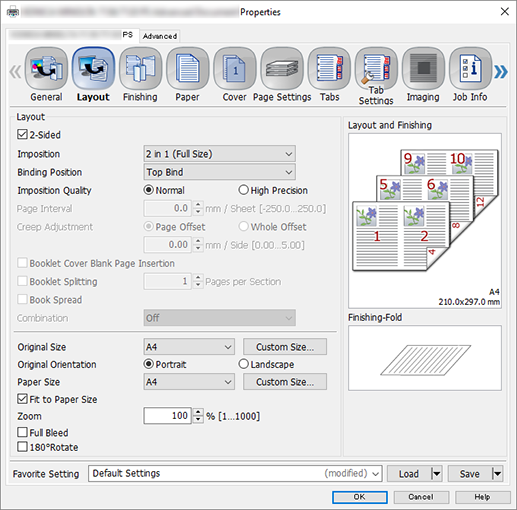The image size is (517, 510).
Task: Select the Job Info icon
Action: (x=470, y=69)
